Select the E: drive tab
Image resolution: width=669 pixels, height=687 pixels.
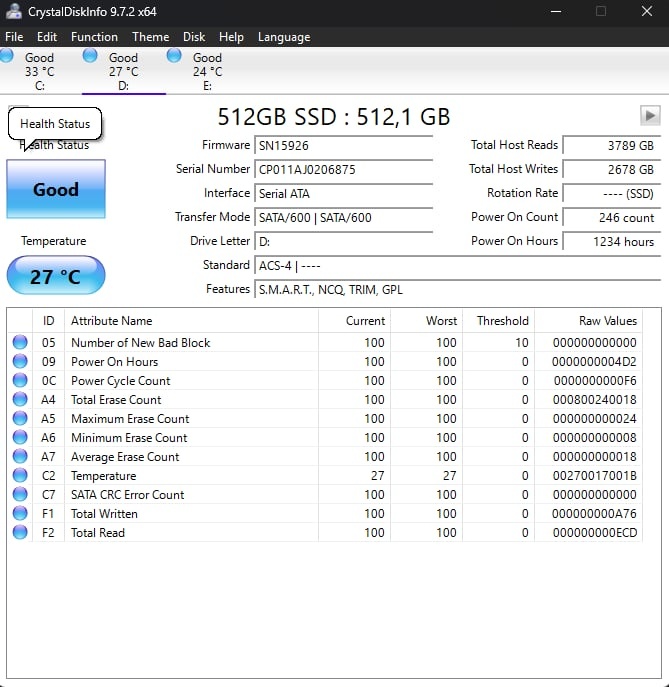[208, 71]
